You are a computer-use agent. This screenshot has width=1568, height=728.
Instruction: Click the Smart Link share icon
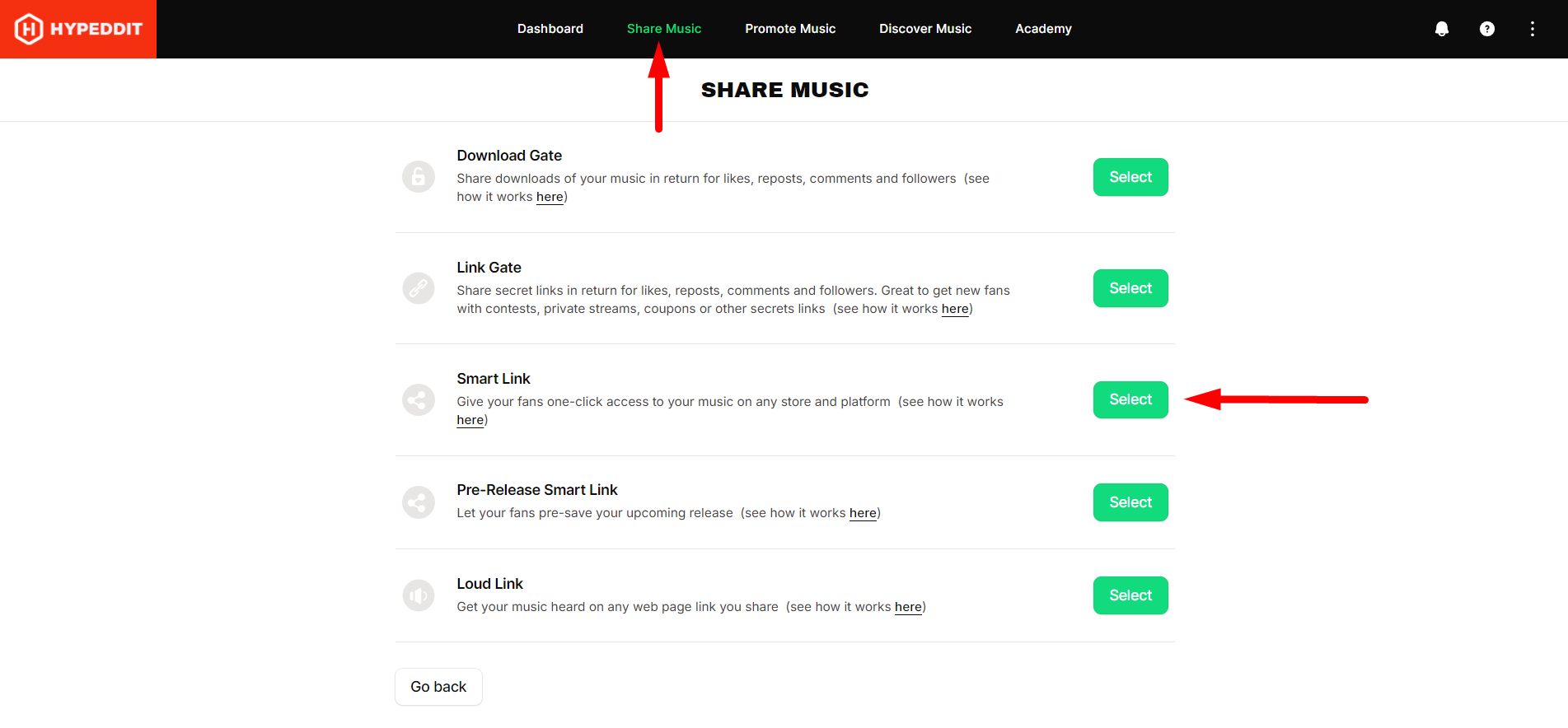click(419, 400)
